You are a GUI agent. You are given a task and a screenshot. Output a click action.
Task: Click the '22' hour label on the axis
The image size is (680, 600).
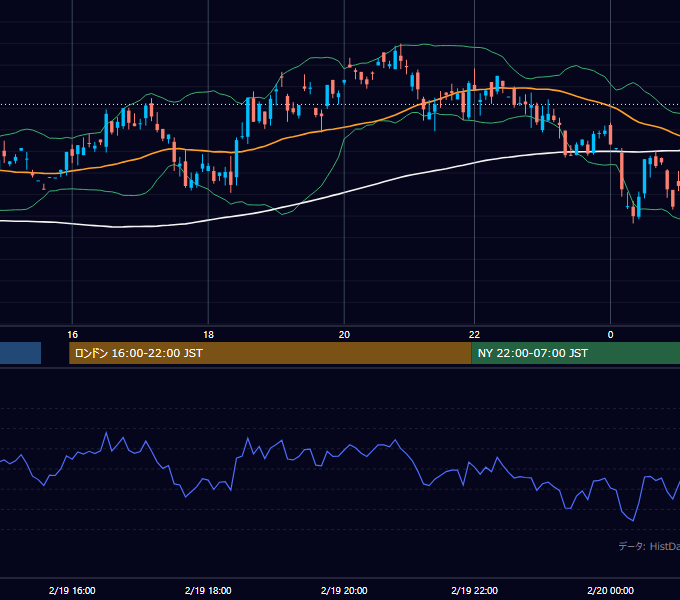tap(474, 335)
